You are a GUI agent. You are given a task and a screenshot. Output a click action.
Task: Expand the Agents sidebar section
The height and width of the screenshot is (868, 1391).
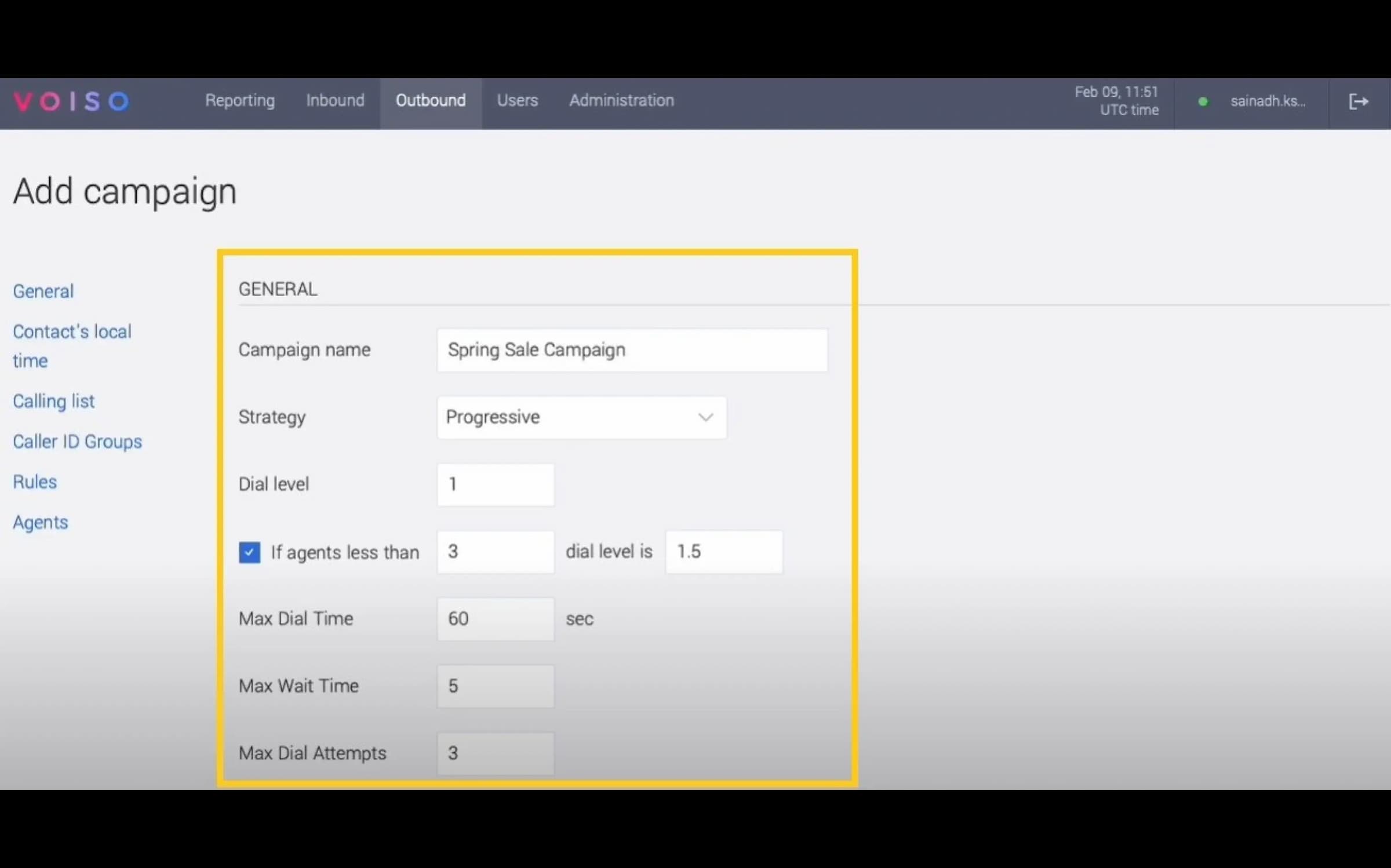[40, 521]
